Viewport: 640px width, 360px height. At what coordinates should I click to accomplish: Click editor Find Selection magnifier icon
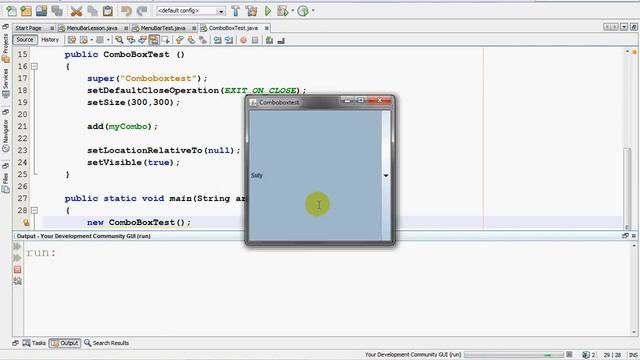tap(119, 40)
